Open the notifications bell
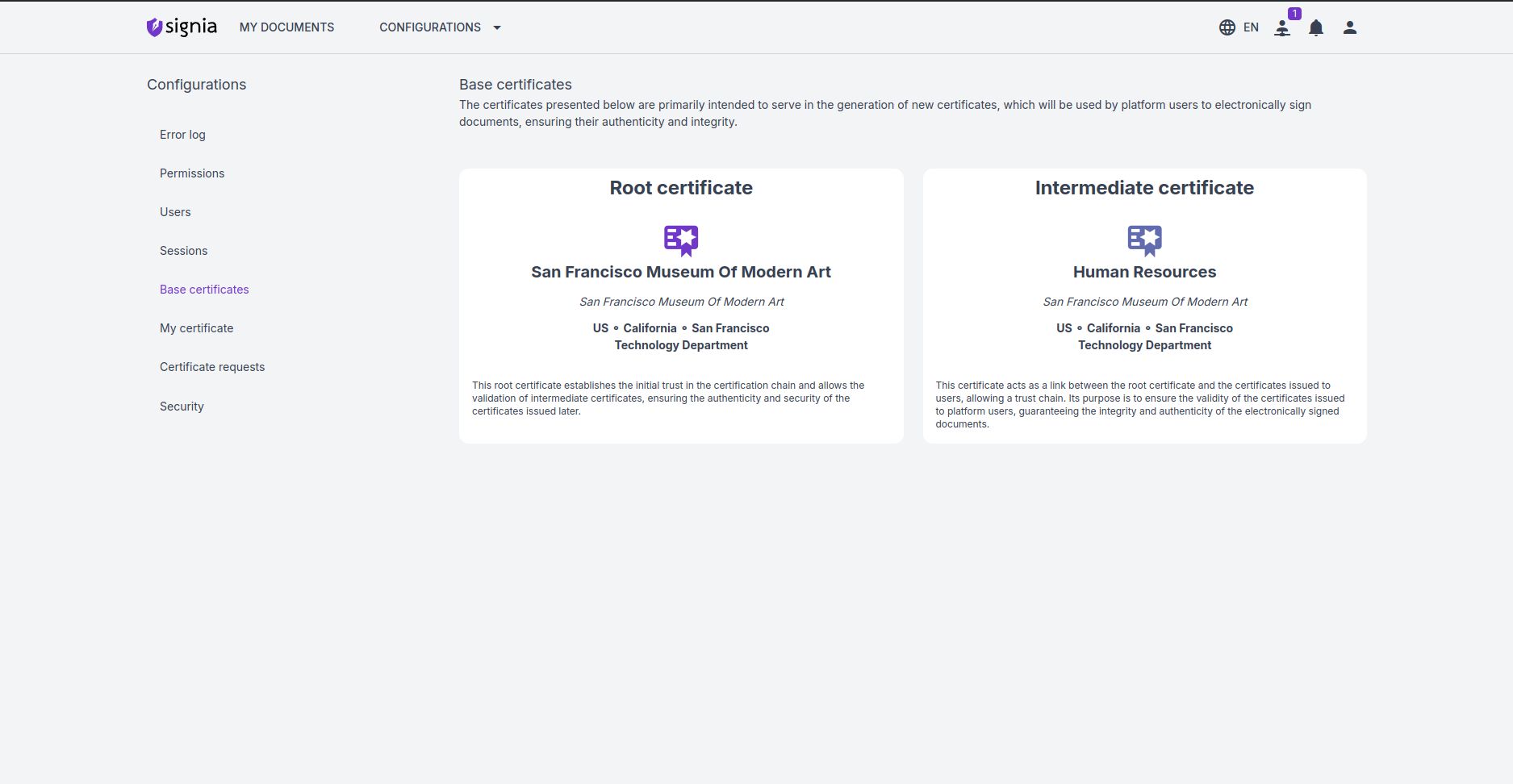The image size is (1513, 784). click(x=1316, y=28)
